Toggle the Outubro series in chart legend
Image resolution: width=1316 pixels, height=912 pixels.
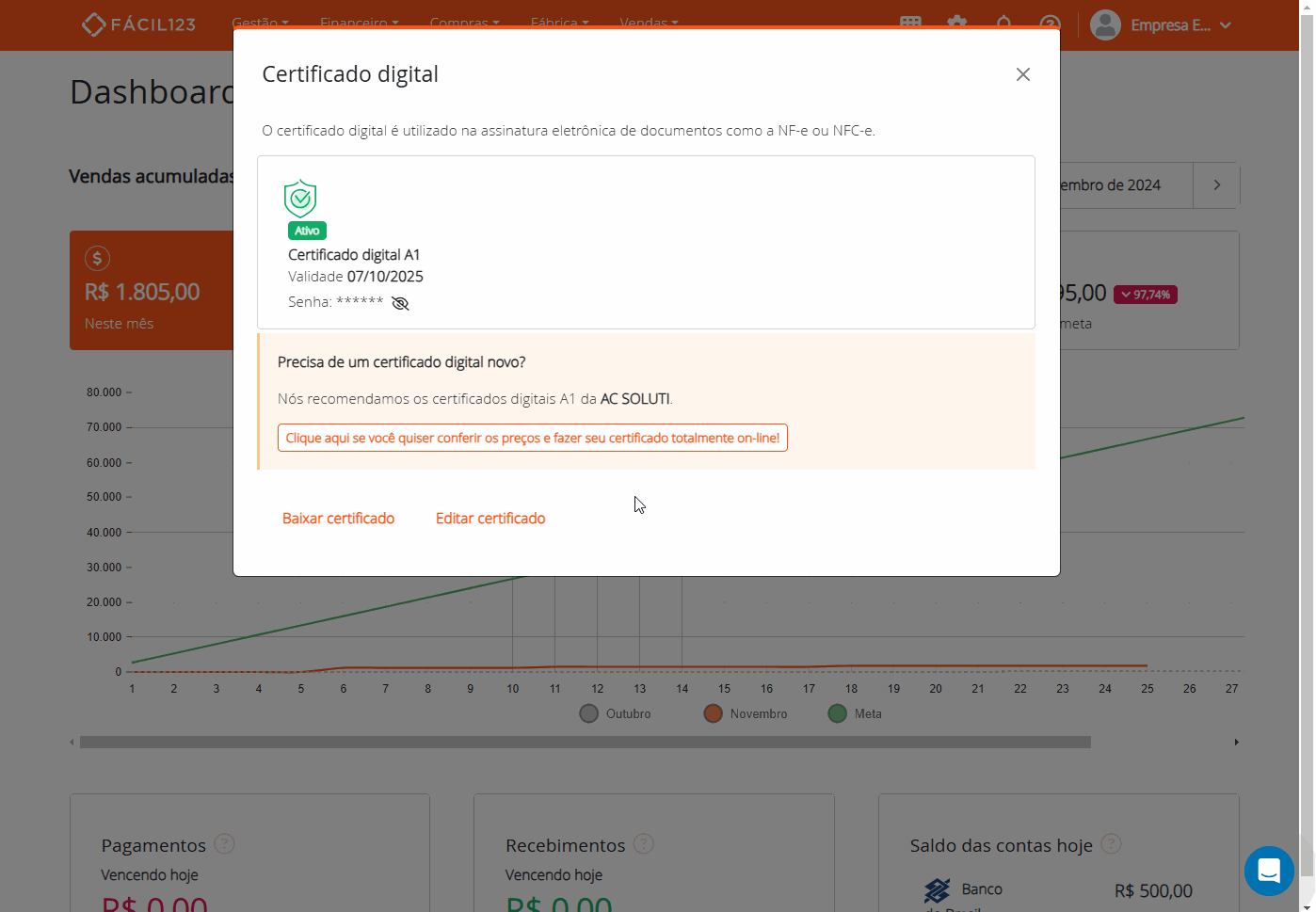click(616, 713)
